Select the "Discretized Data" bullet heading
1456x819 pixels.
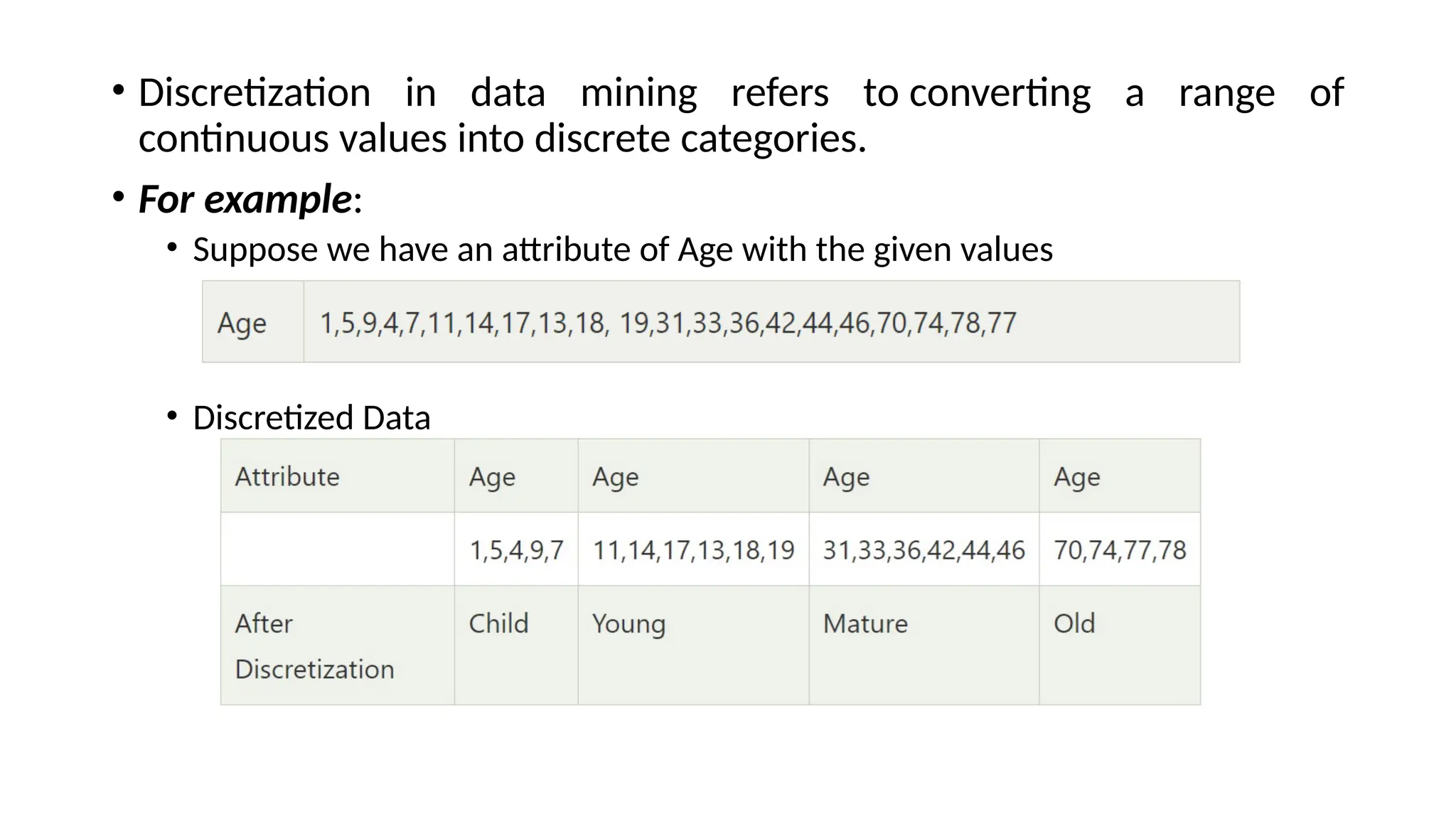point(311,418)
